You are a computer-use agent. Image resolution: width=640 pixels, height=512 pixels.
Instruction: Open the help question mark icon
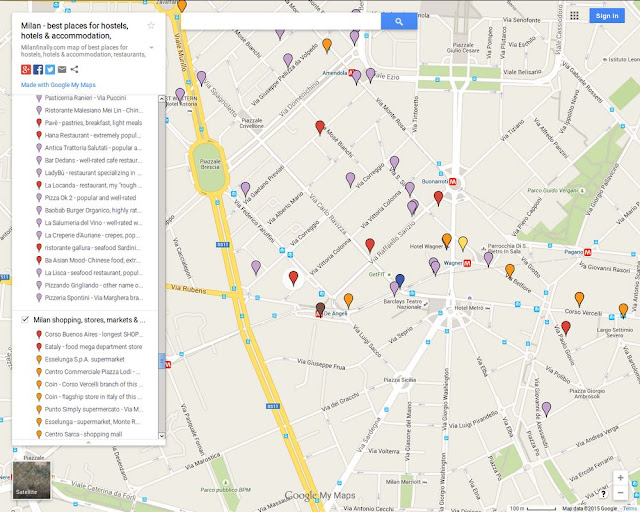[x=603, y=494]
